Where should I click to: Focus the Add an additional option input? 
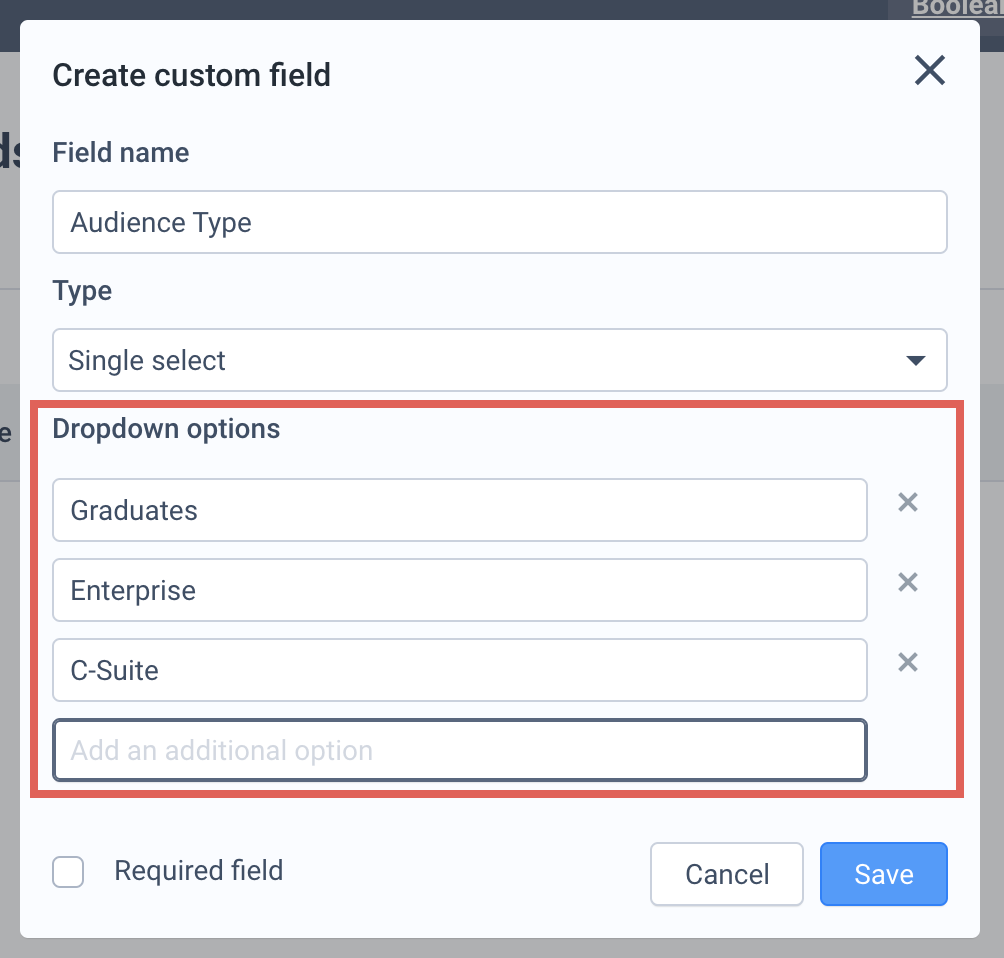pos(460,751)
